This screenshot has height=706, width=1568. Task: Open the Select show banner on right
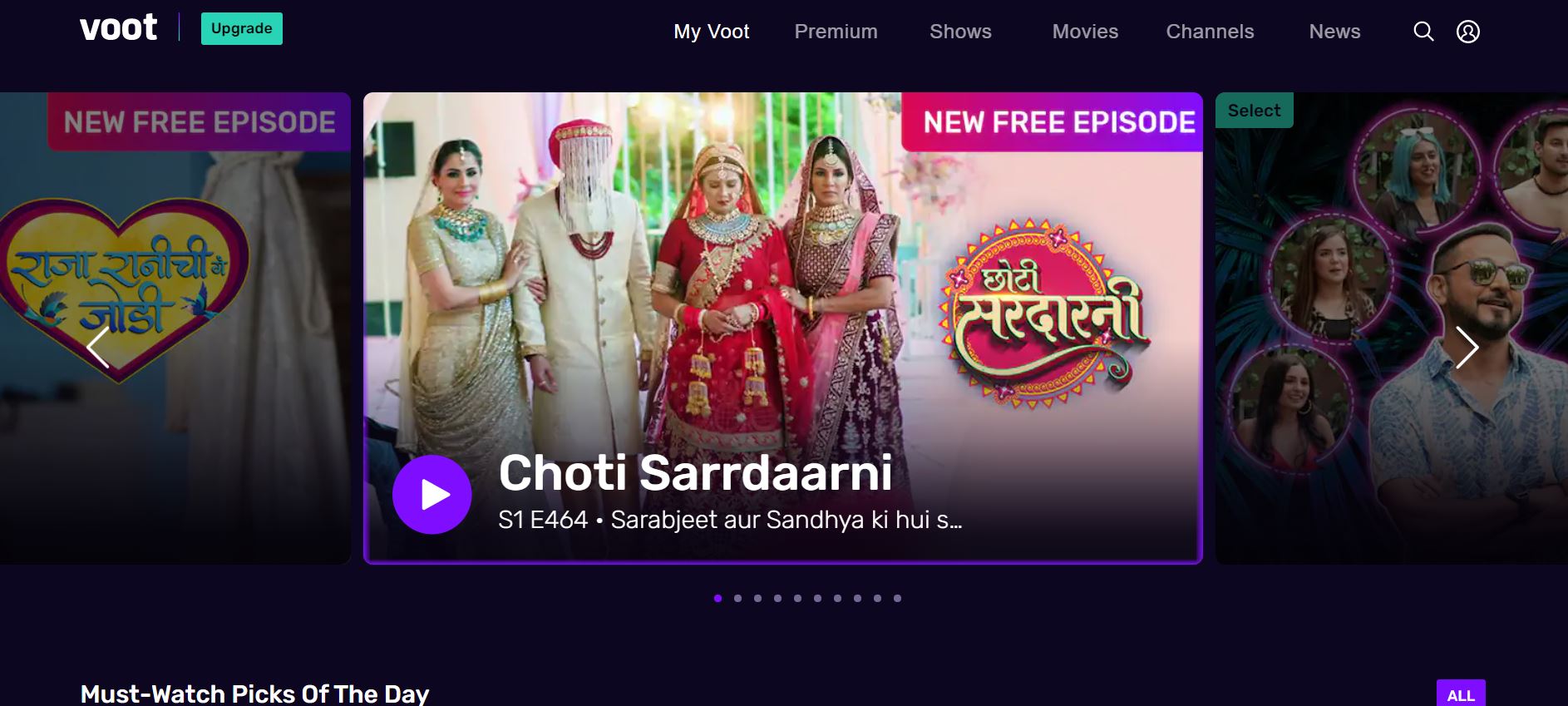[1392, 328]
